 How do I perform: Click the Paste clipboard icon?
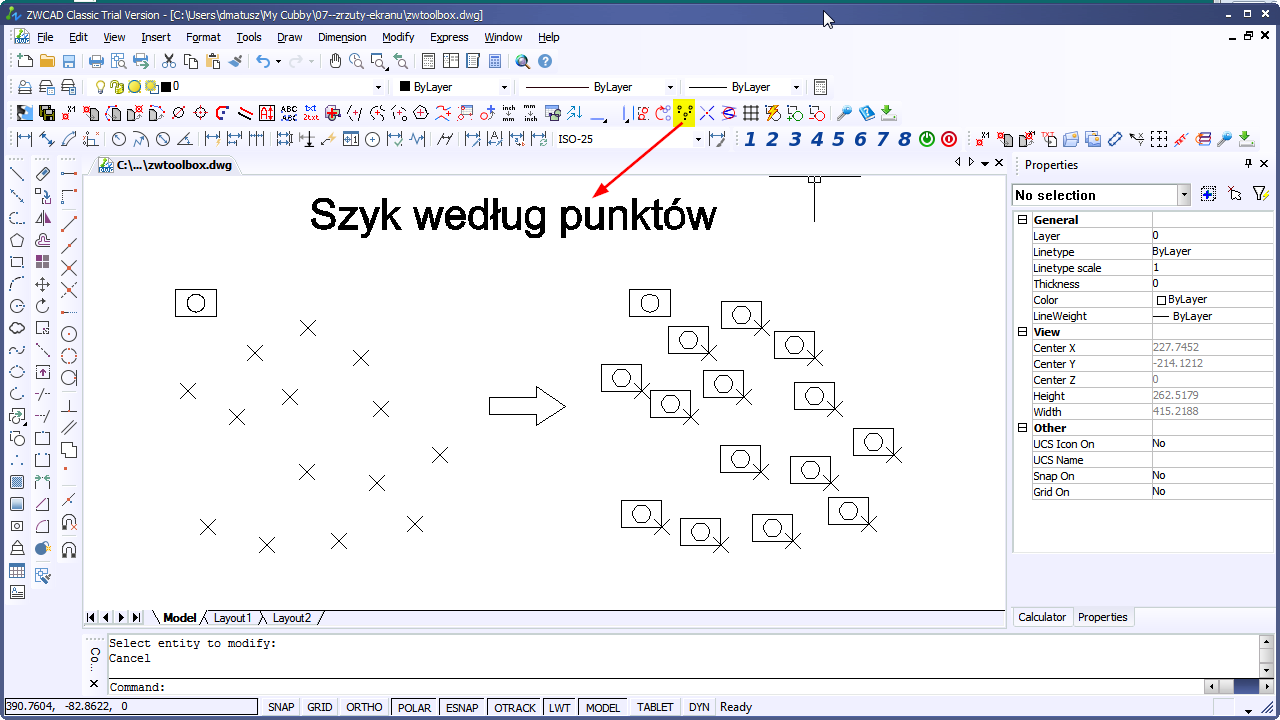[x=212, y=62]
